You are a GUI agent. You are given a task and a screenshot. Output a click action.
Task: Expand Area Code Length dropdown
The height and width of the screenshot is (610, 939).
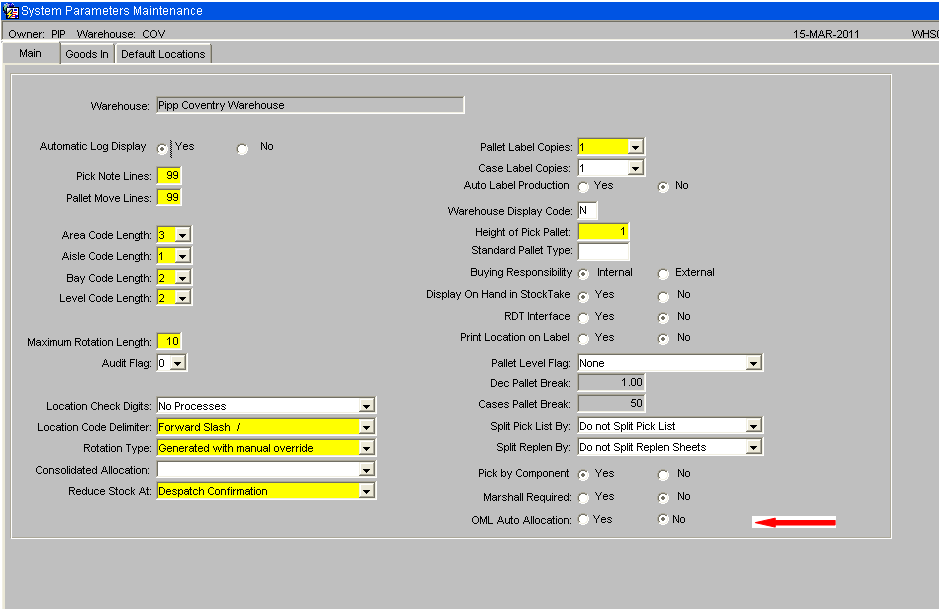tap(183, 235)
